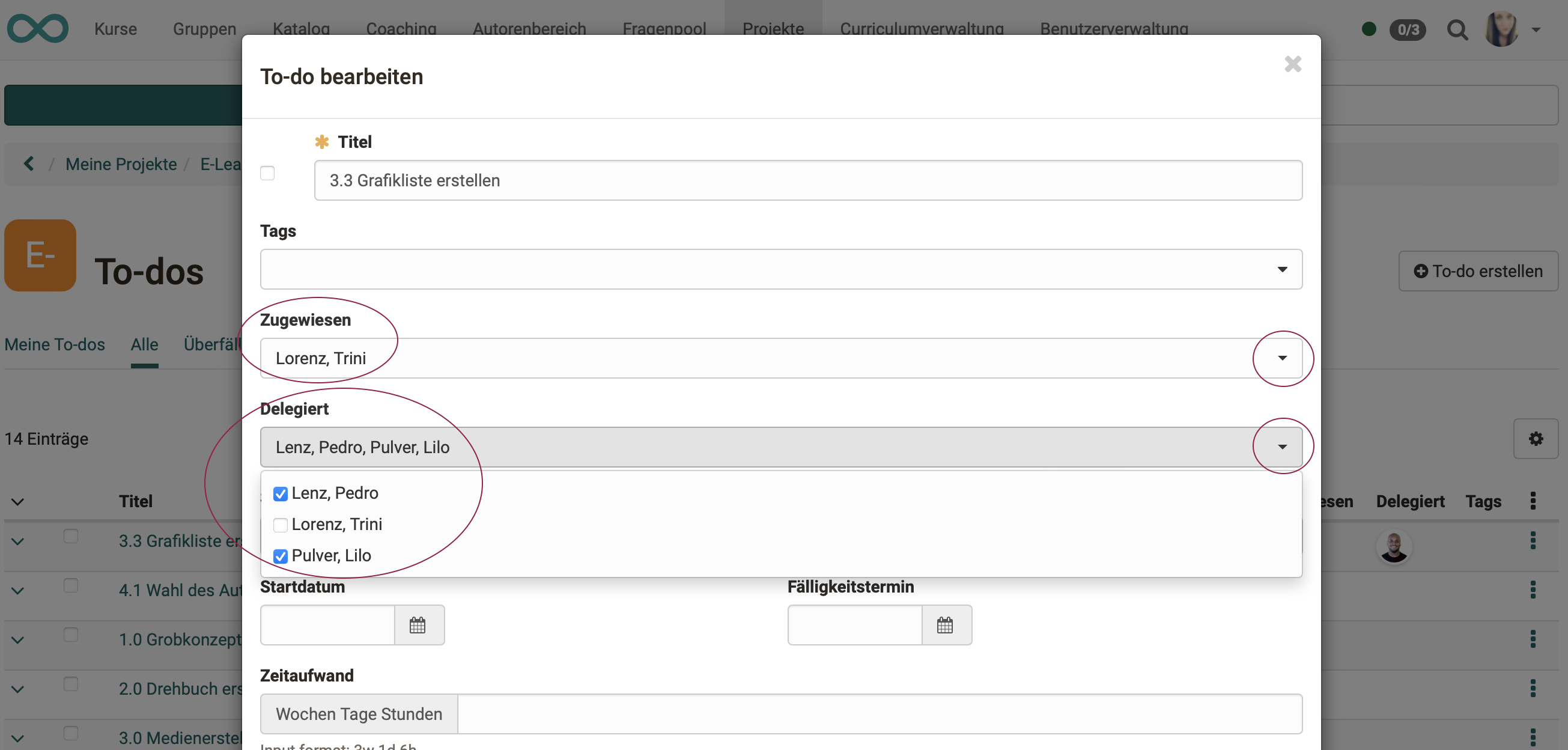Image resolution: width=1568 pixels, height=750 pixels.
Task: Expand the Tags dropdown
Action: (1282, 269)
